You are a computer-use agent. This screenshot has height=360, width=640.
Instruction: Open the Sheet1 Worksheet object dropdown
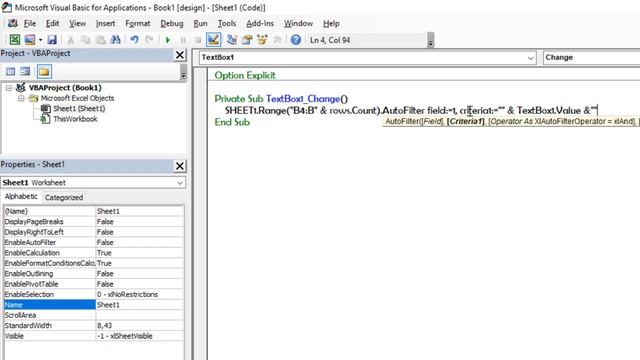pos(180,182)
